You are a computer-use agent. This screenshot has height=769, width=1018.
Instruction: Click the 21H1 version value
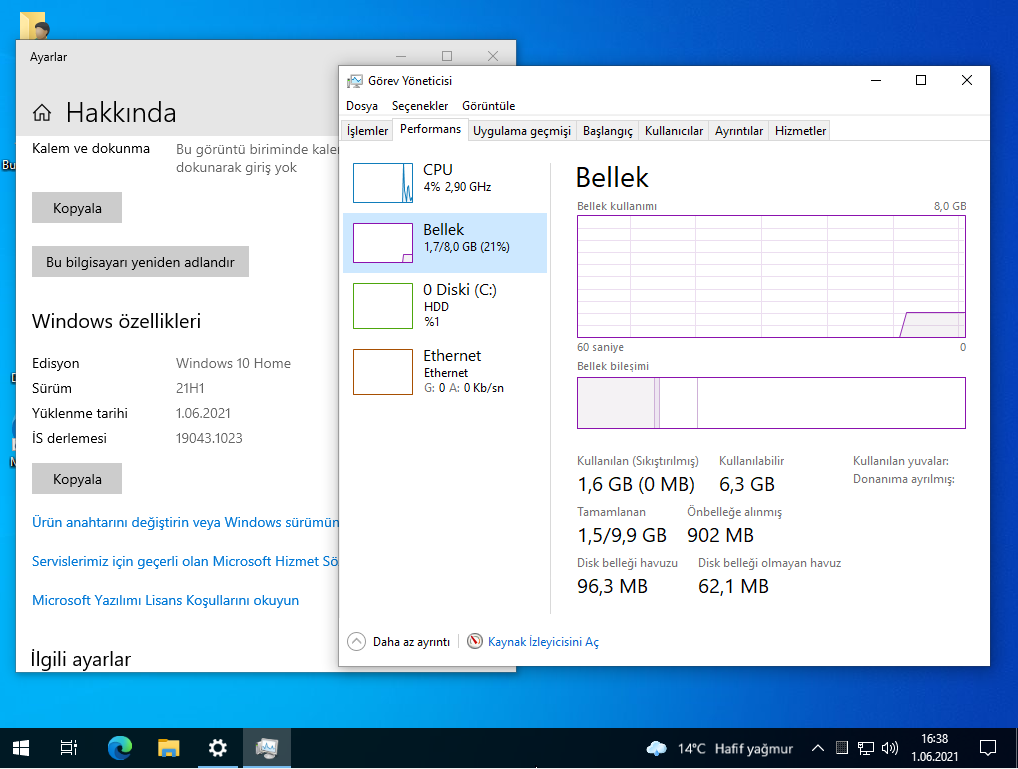coord(190,388)
